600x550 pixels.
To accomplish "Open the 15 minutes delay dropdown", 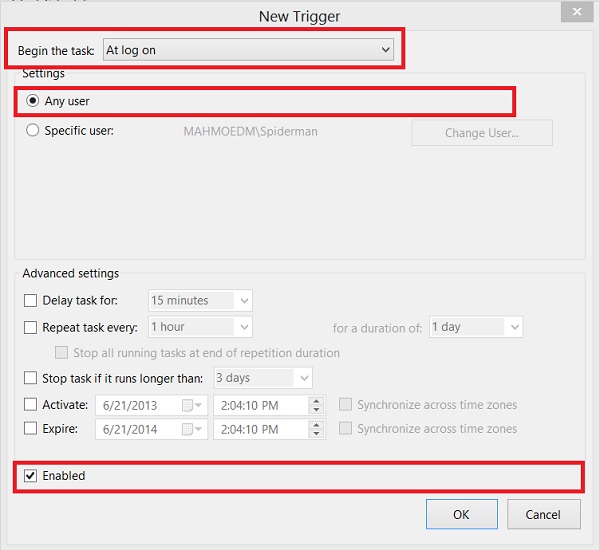I will [200, 300].
